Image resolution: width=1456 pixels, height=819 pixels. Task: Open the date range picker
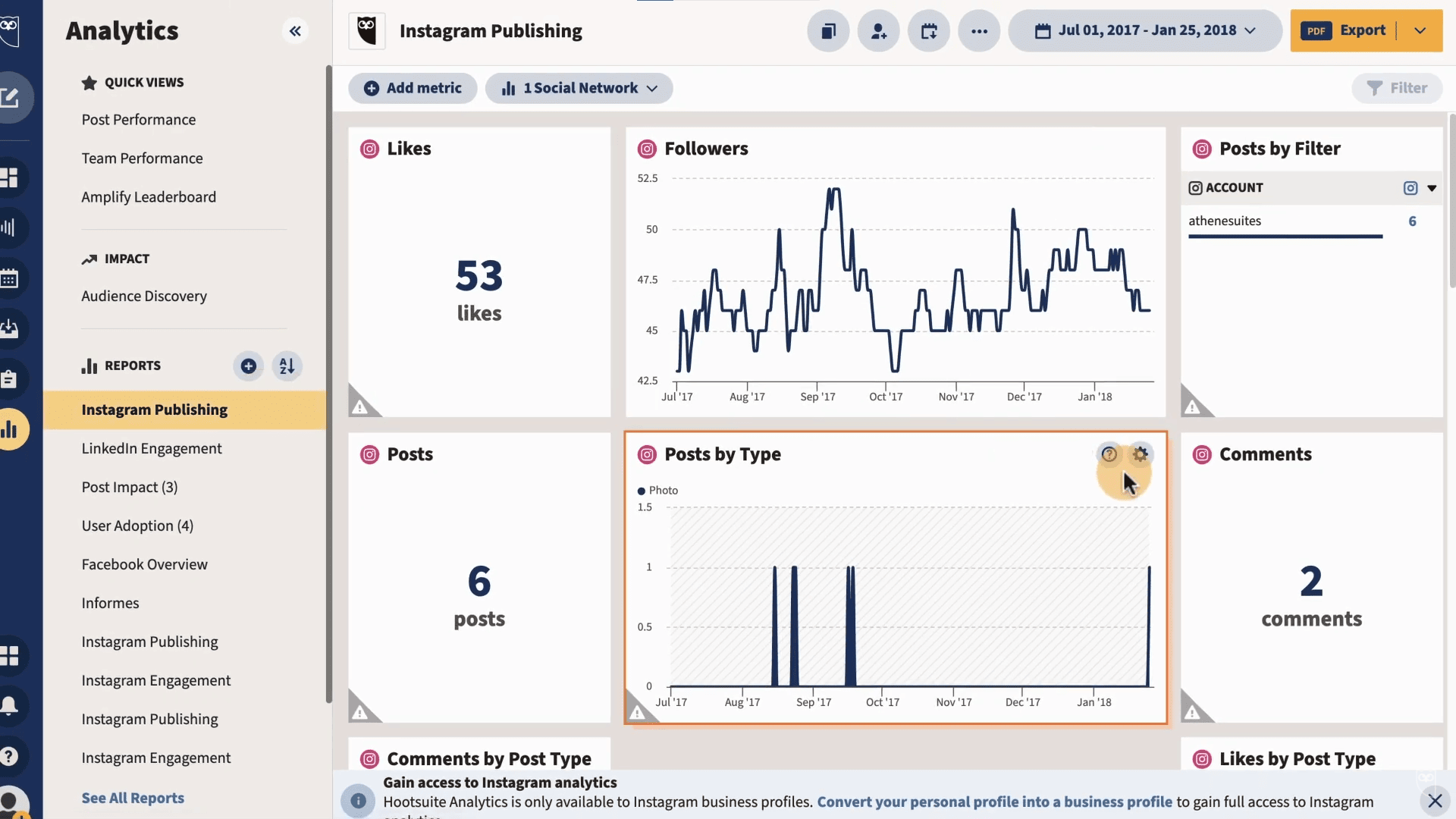(1145, 31)
